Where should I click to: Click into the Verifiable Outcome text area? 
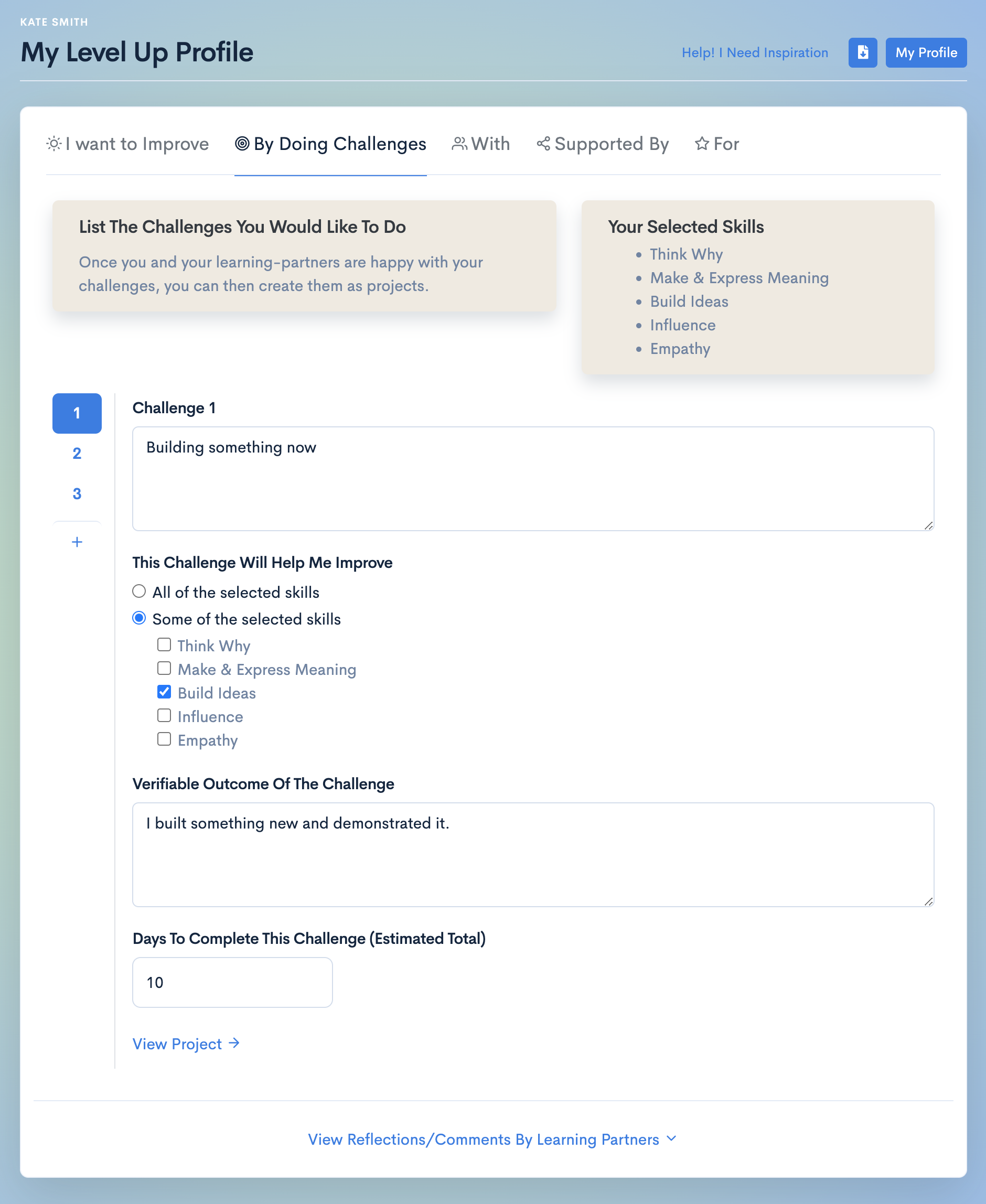[x=533, y=854]
